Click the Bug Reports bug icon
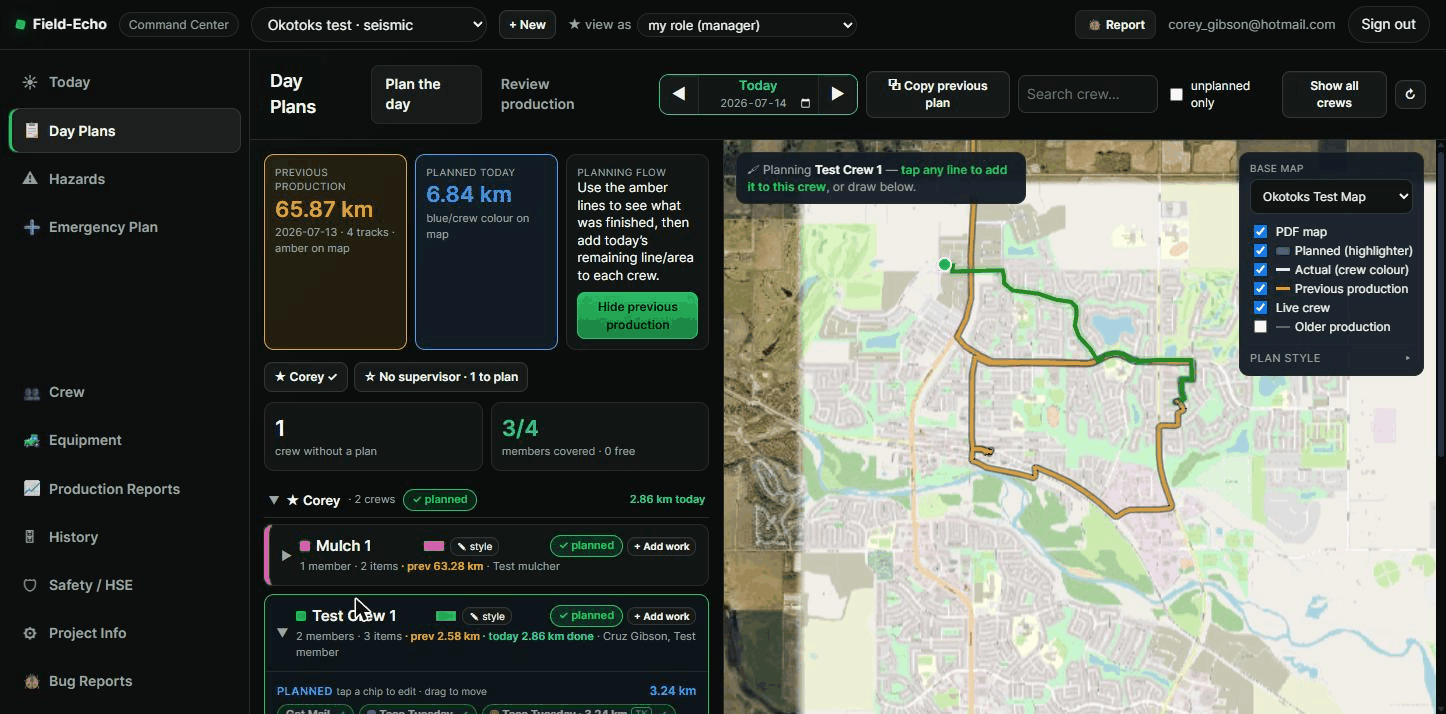The width and height of the screenshot is (1446, 714). [31, 681]
